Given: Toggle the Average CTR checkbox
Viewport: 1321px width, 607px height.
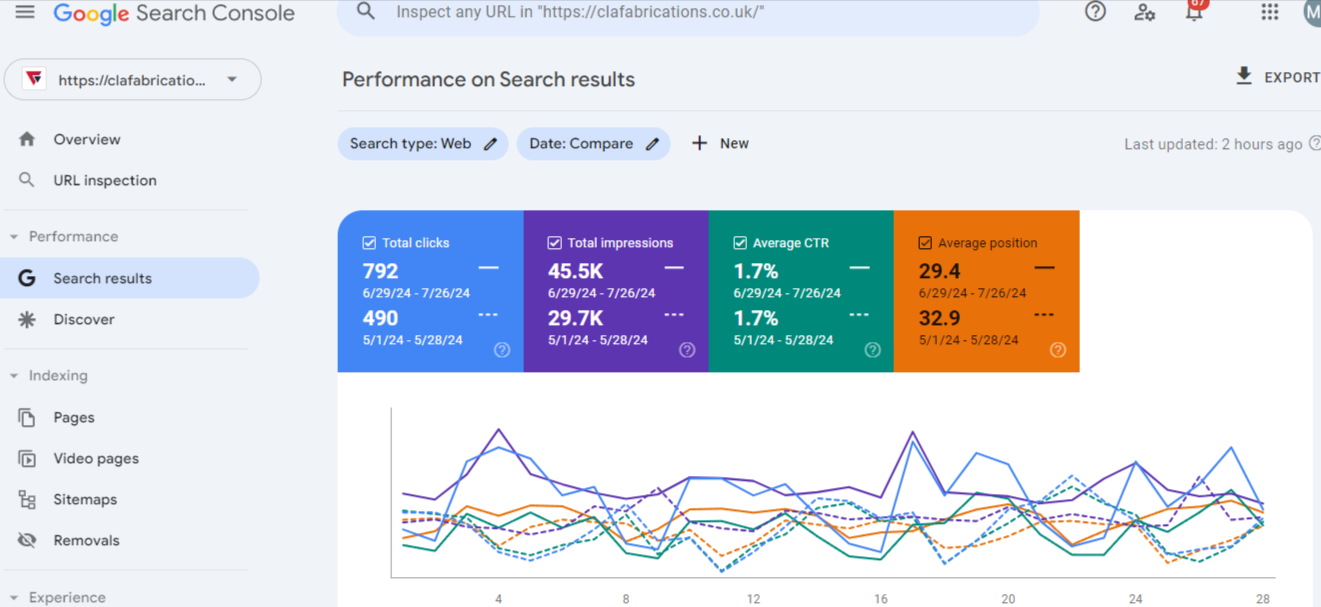Looking at the screenshot, I should pos(740,243).
